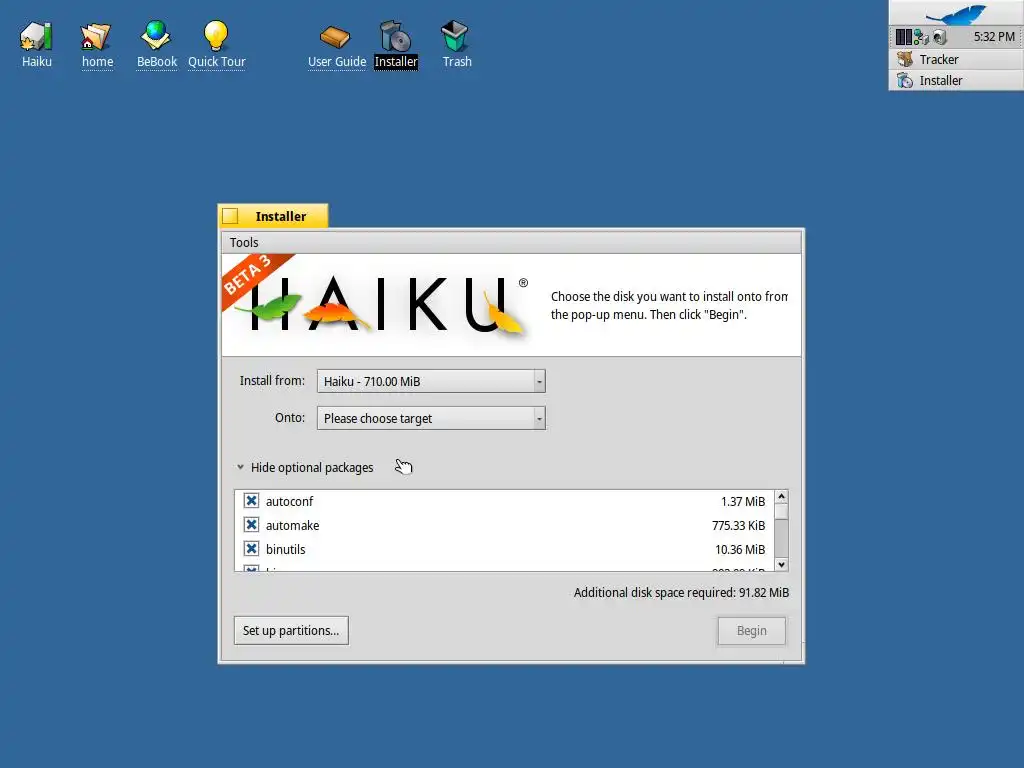Click the package list scrollbar thumb
1024x768 pixels.
coord(781,513)
